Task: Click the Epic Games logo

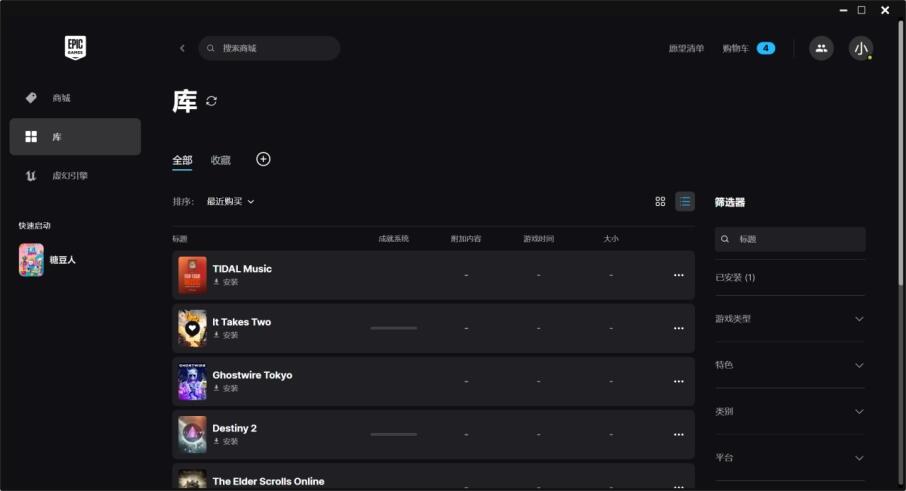Action: [x=75, y=48]
